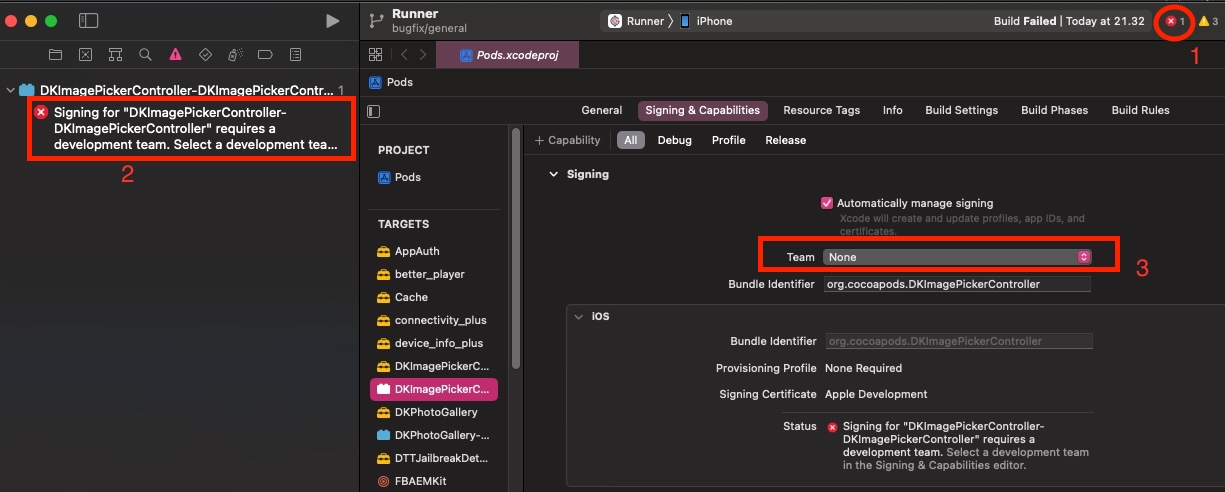Screen dimensions: 1225x492
Task: Open the Breakpoint navigator
Action: (265, 54)
